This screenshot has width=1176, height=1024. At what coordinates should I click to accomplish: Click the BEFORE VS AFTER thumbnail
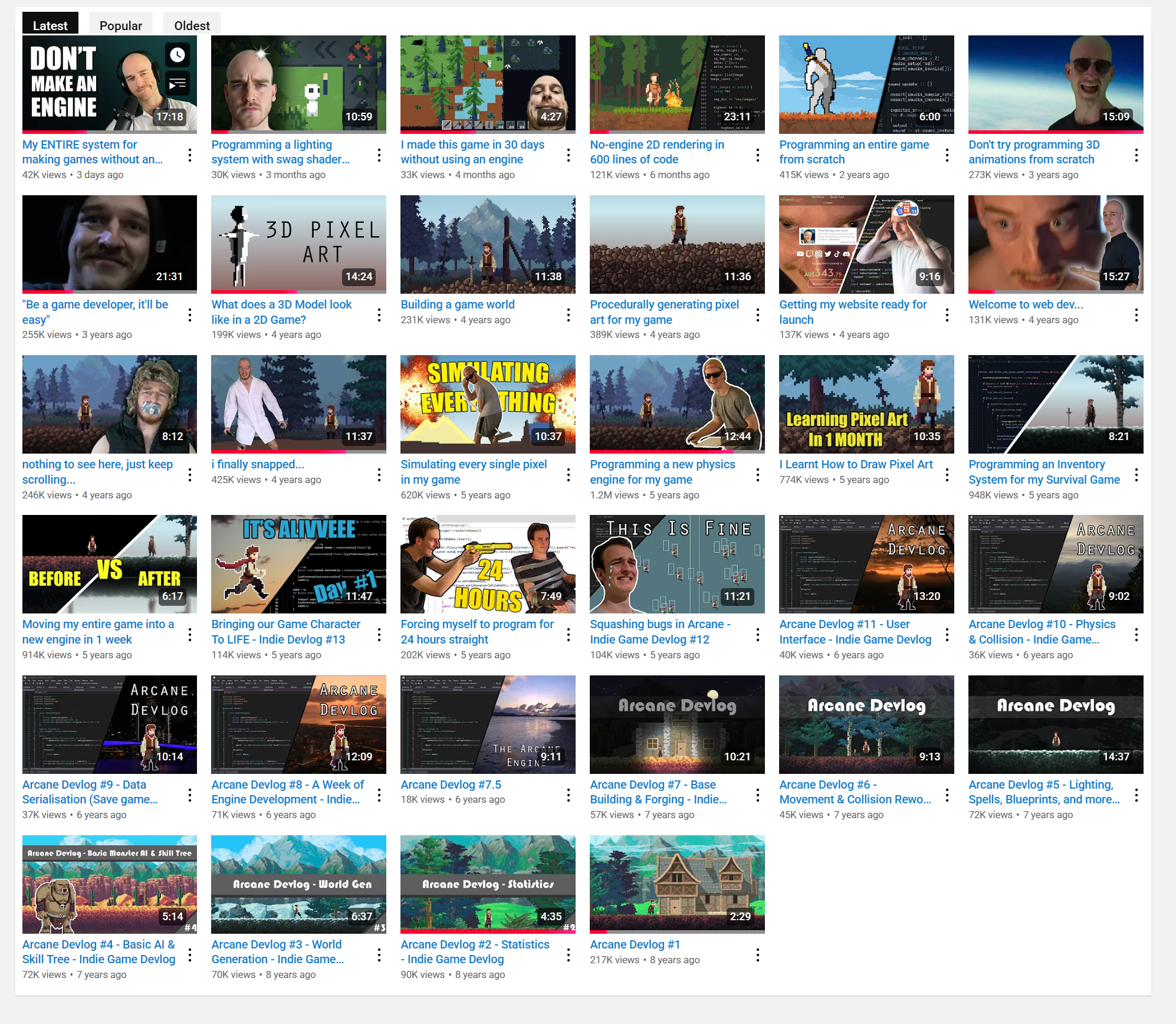pos(110,564)
